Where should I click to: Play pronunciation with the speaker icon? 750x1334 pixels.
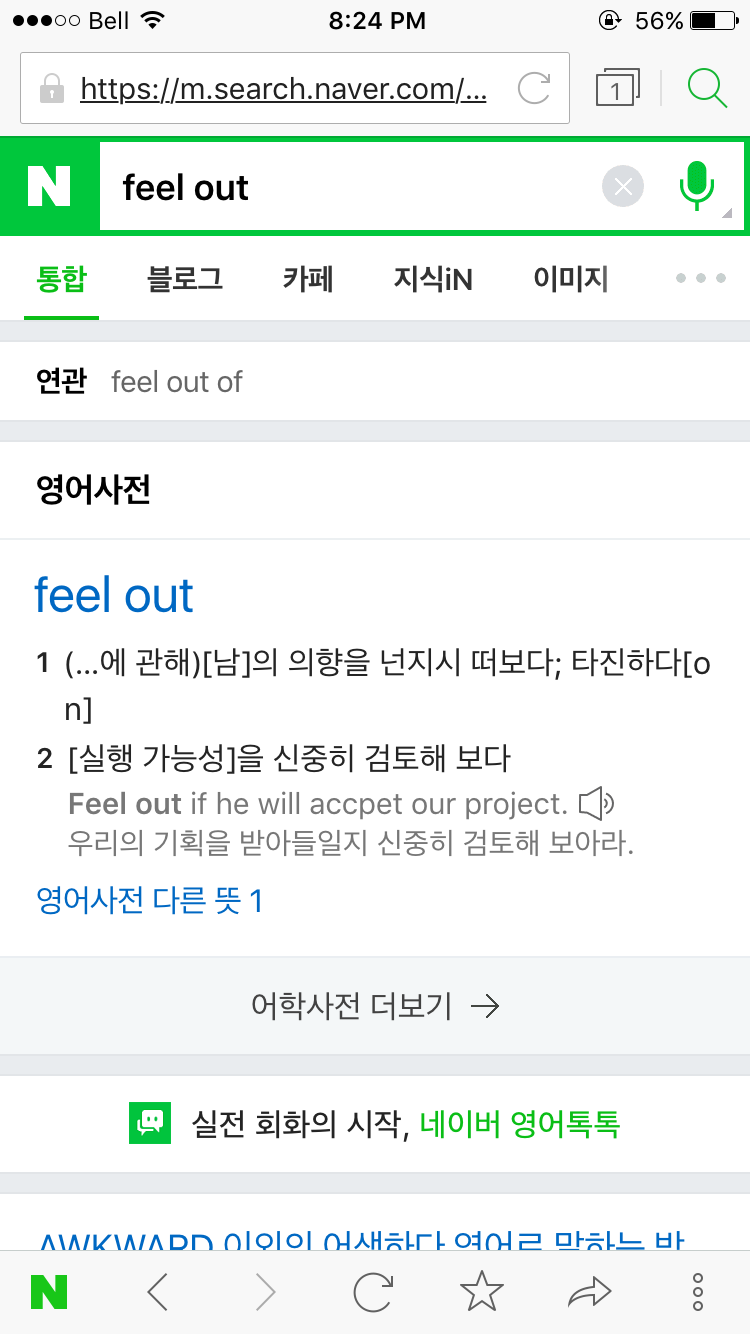click(596, 803)
